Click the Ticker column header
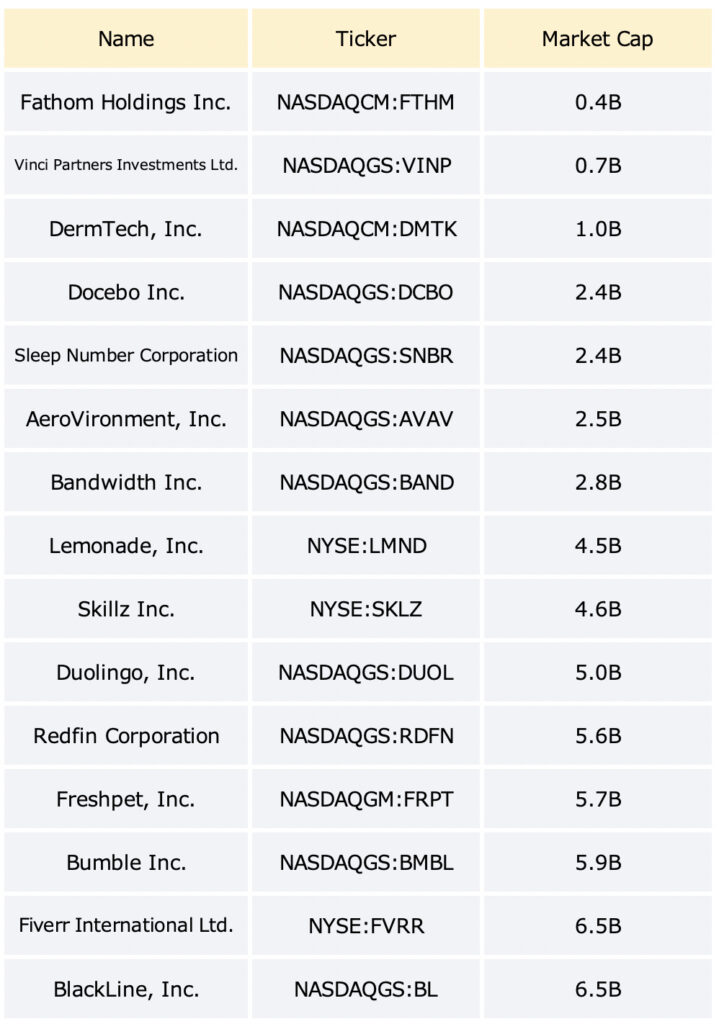 point(366,39)
